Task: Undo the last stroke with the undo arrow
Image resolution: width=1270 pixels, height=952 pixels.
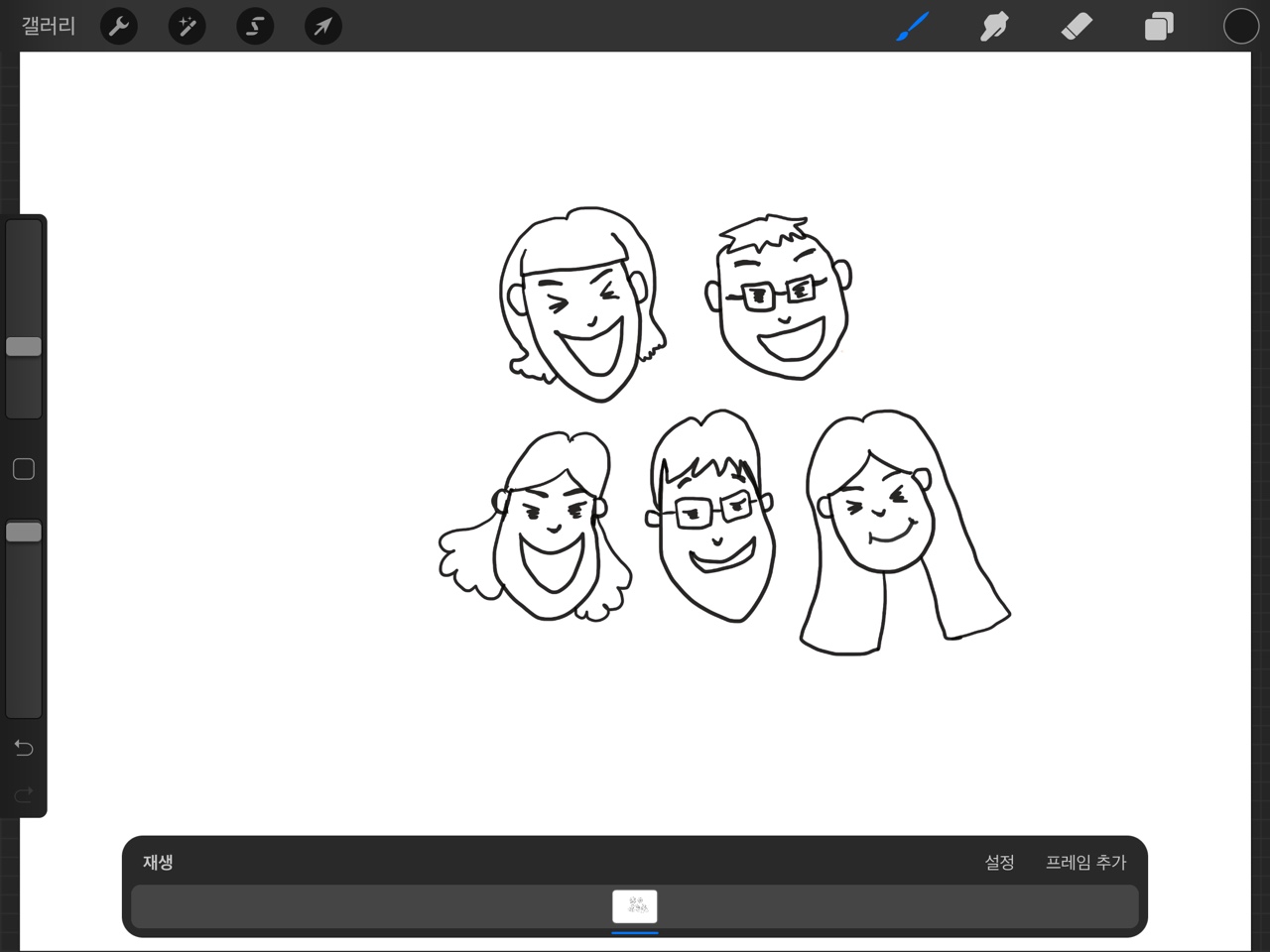Action: 24,748
